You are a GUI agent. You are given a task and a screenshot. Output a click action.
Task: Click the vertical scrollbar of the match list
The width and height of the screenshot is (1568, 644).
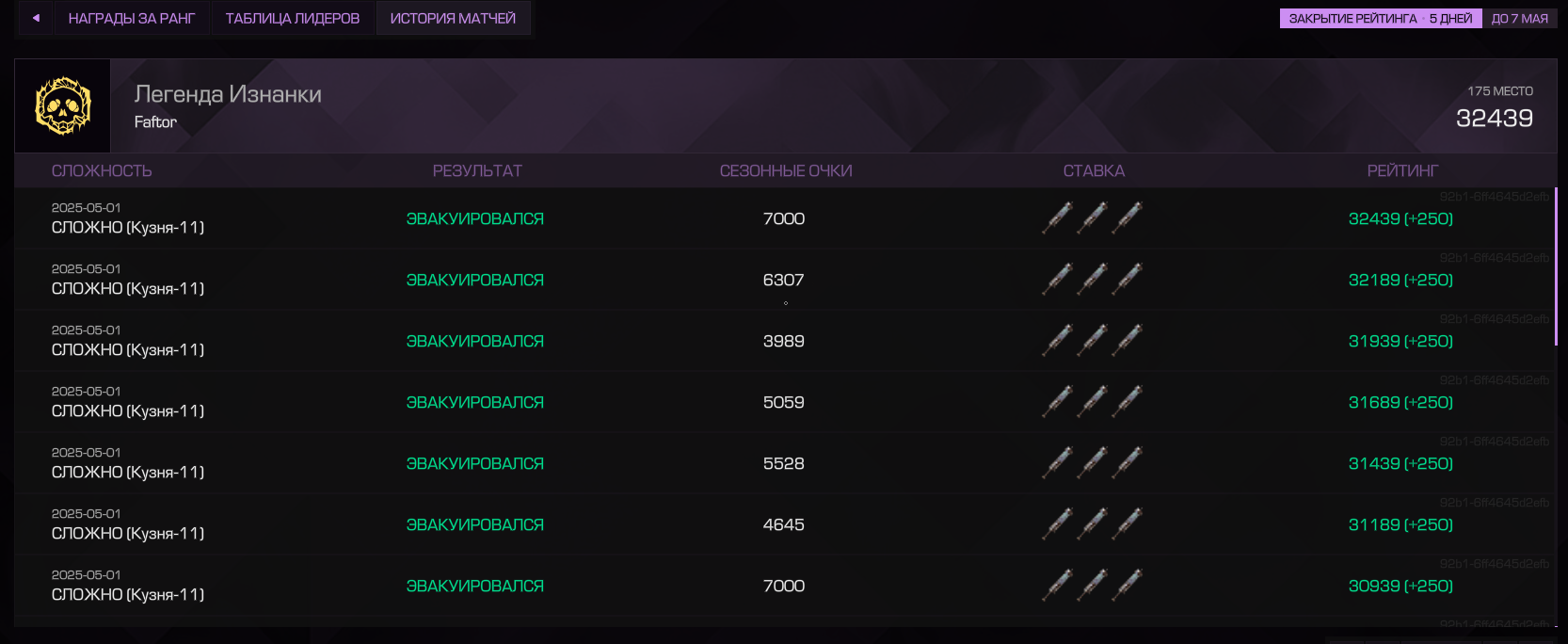point(1556,266)
